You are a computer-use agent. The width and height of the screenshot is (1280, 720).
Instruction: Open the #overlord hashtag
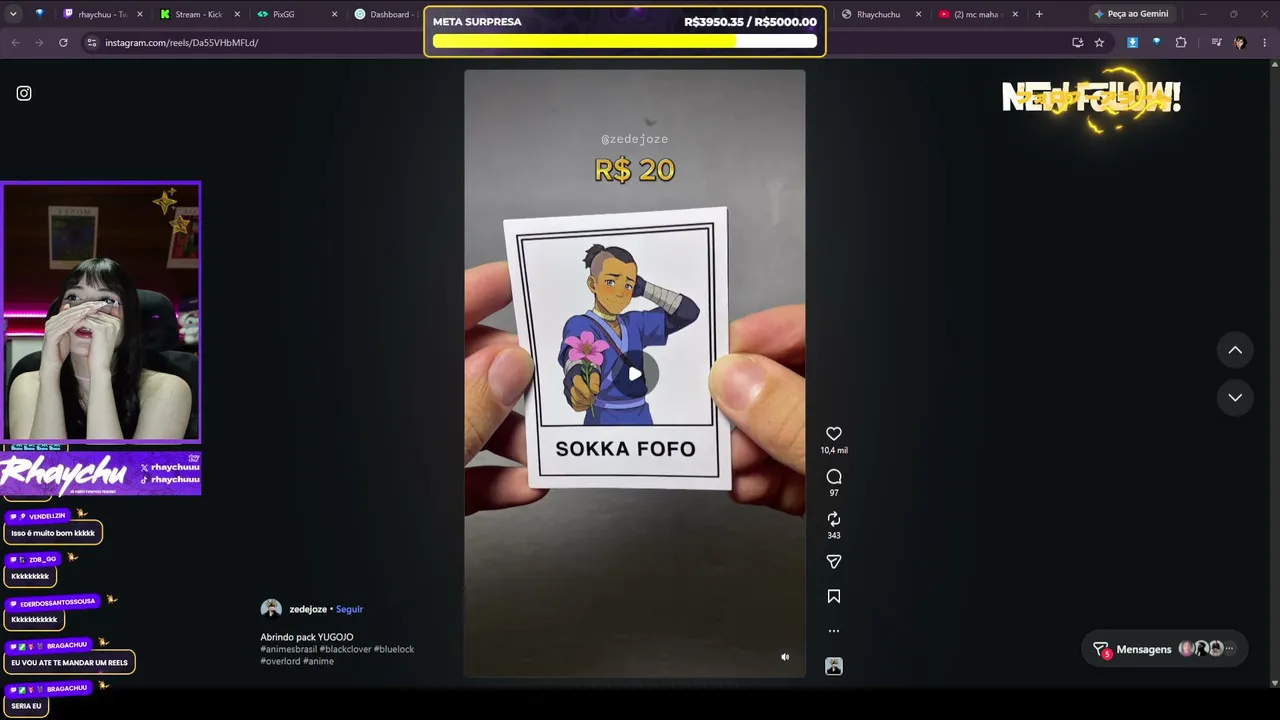click(280, 661)
